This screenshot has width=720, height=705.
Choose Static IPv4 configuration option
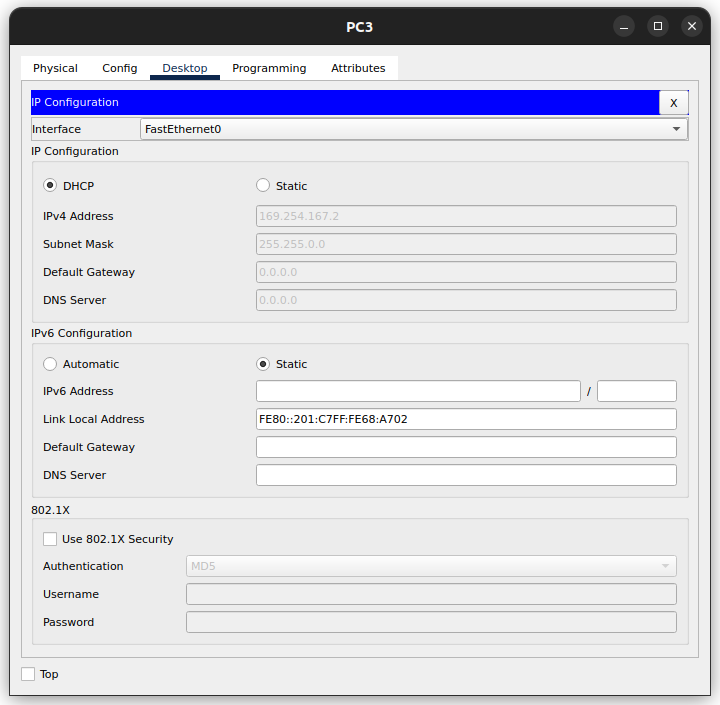pos(263,186)
